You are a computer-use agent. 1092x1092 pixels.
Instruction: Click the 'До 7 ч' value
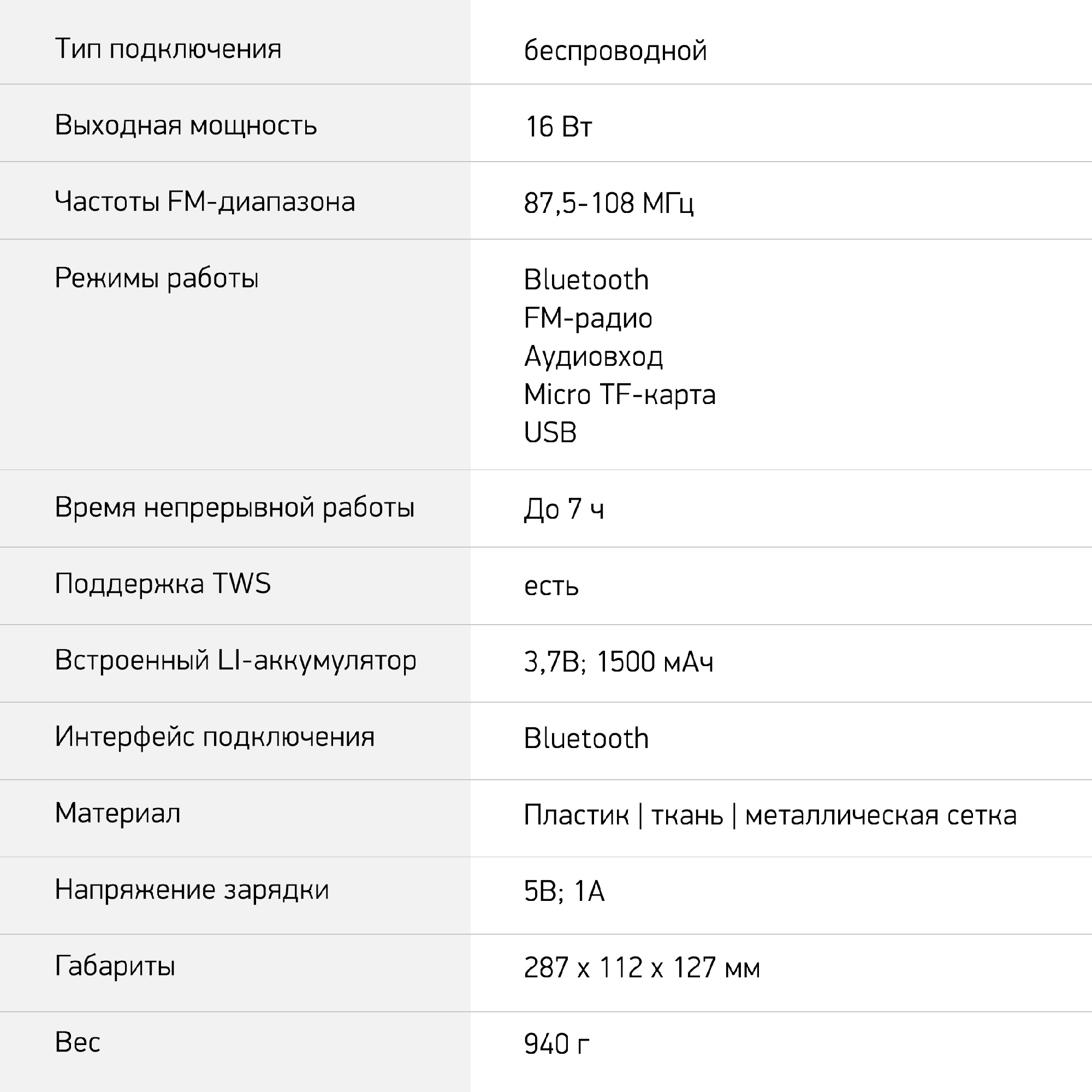click(x=563, y=509)
